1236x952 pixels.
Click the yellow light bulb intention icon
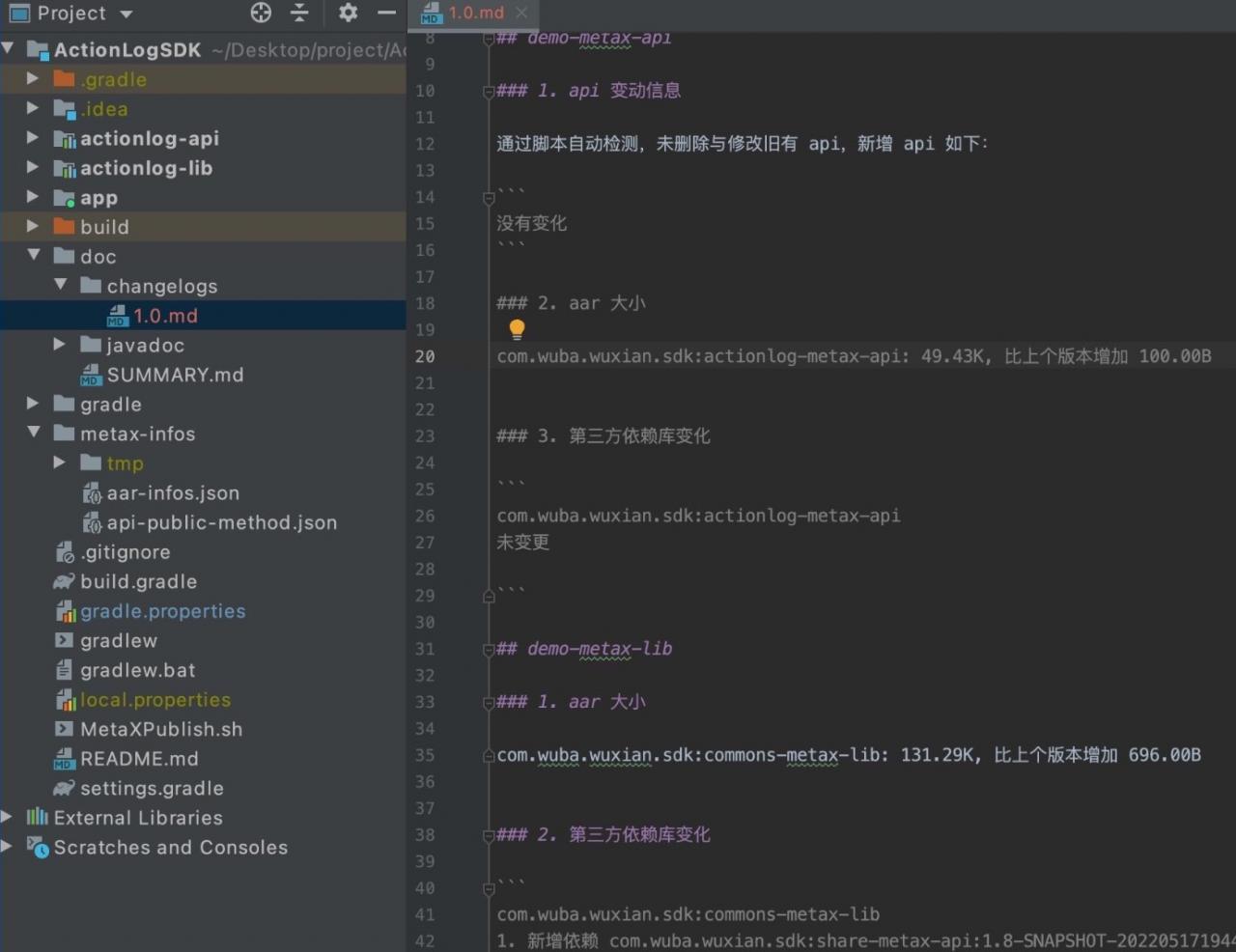pos(517,330)
